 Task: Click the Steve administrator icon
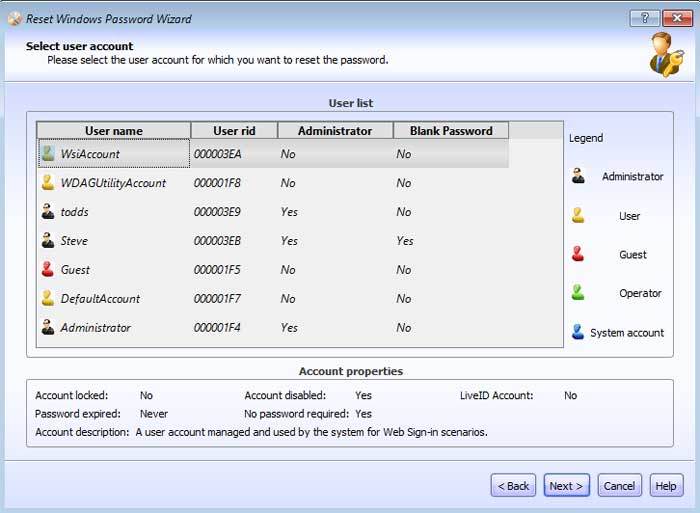[x=48, y=241]
